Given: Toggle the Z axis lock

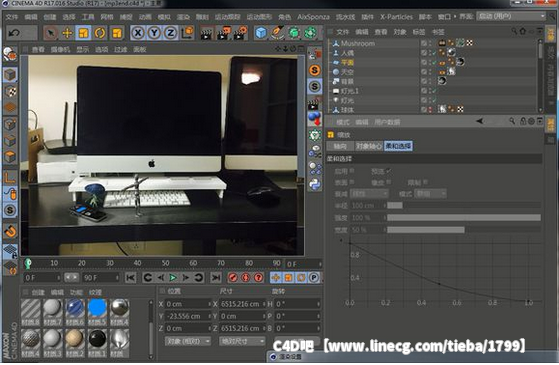Looking at the screenshot, I should click(x=171, y=33).
